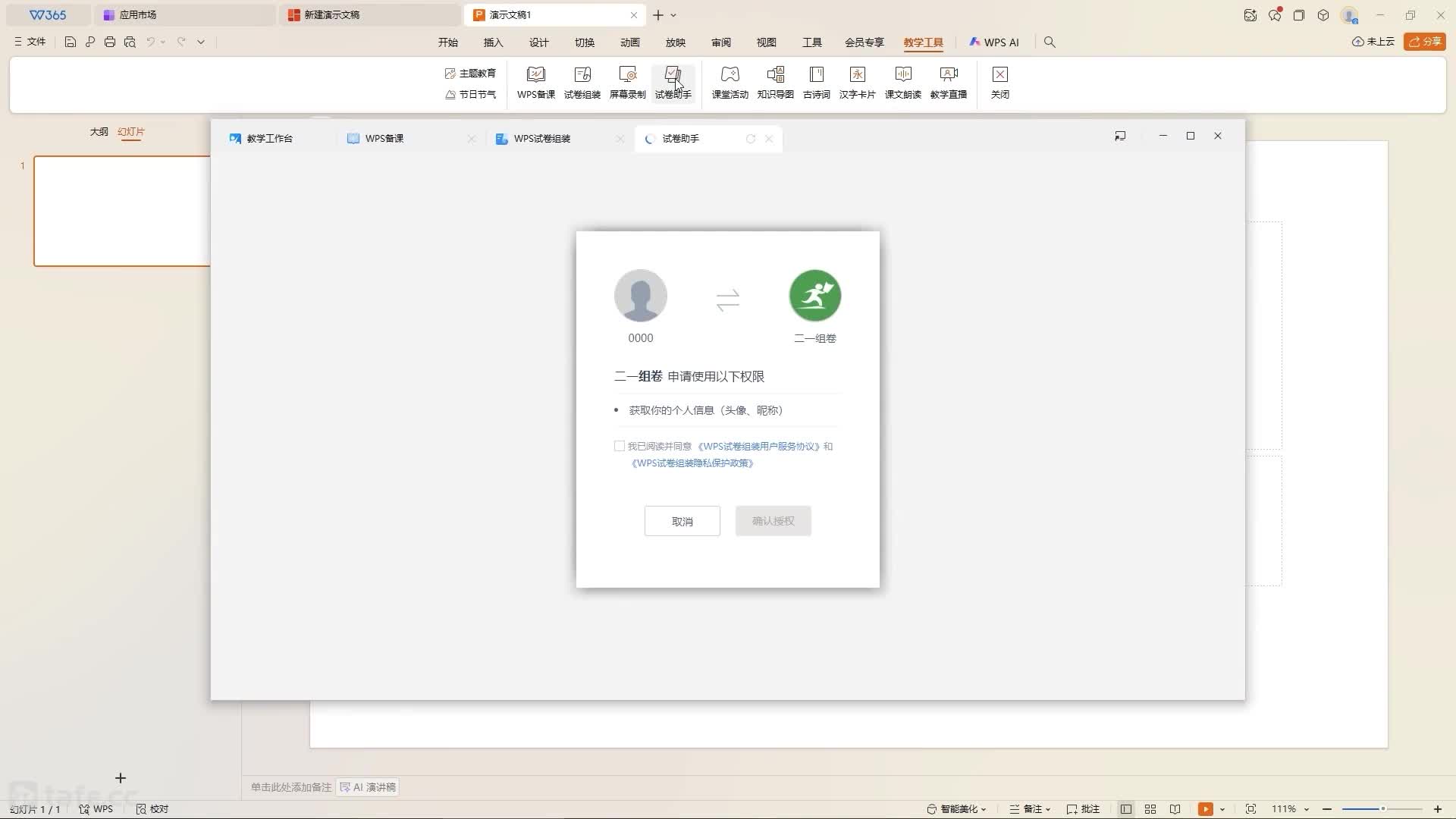Open the 汉字卡片 Chinese character cards tool
Screen dimensions: 1456x819
(x=858, y=82)
